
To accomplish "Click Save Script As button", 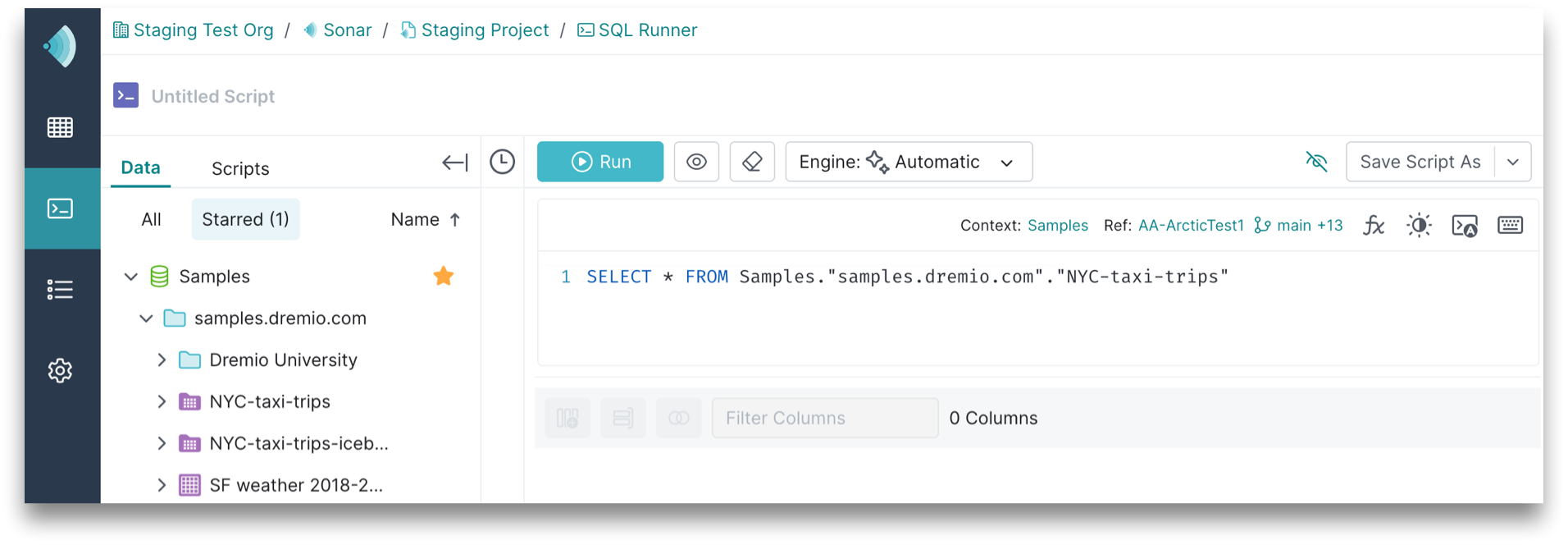I will (x=1420, y=162).
